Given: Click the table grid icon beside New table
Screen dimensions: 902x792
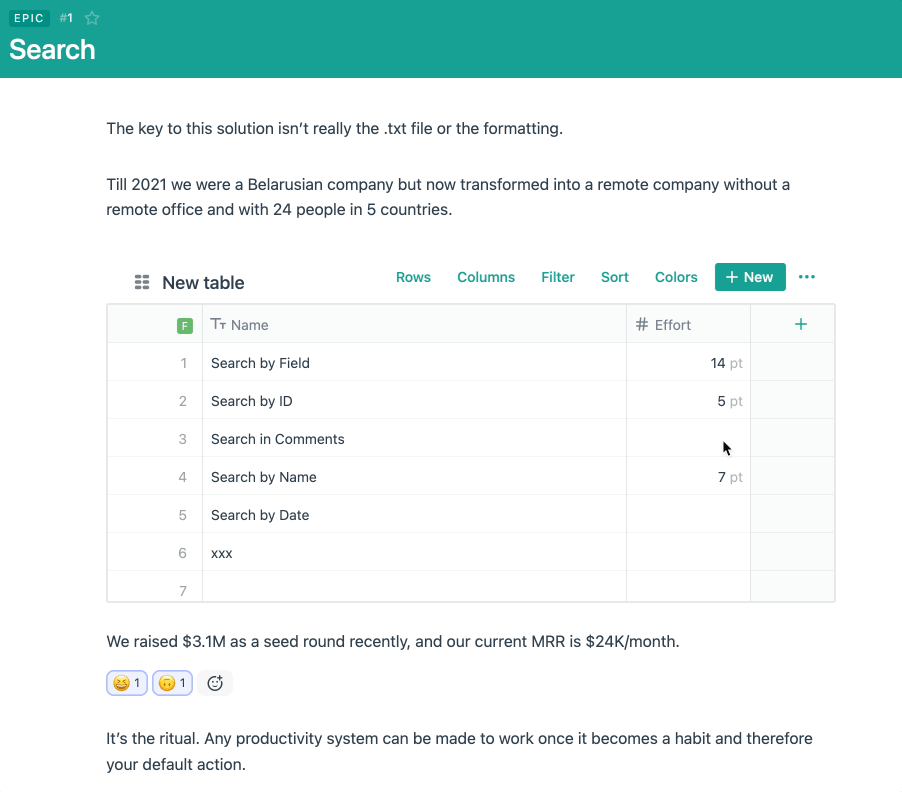Looking at the screenshot, I should [x=142, y=283].
